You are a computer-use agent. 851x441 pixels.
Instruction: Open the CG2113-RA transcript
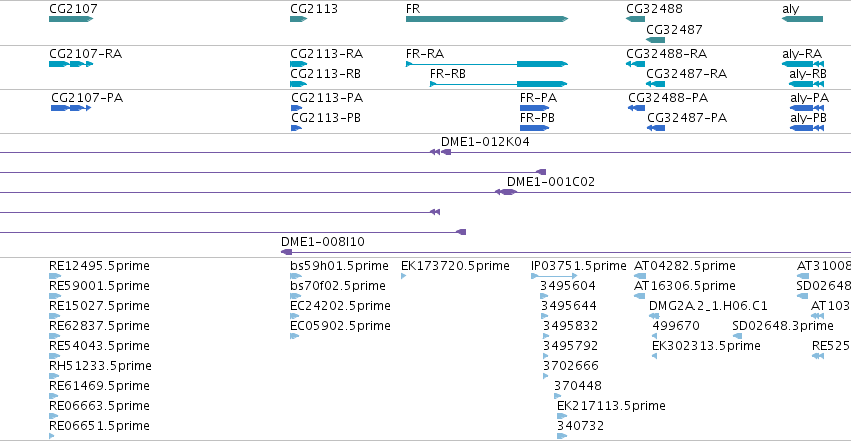pos(299,64)
